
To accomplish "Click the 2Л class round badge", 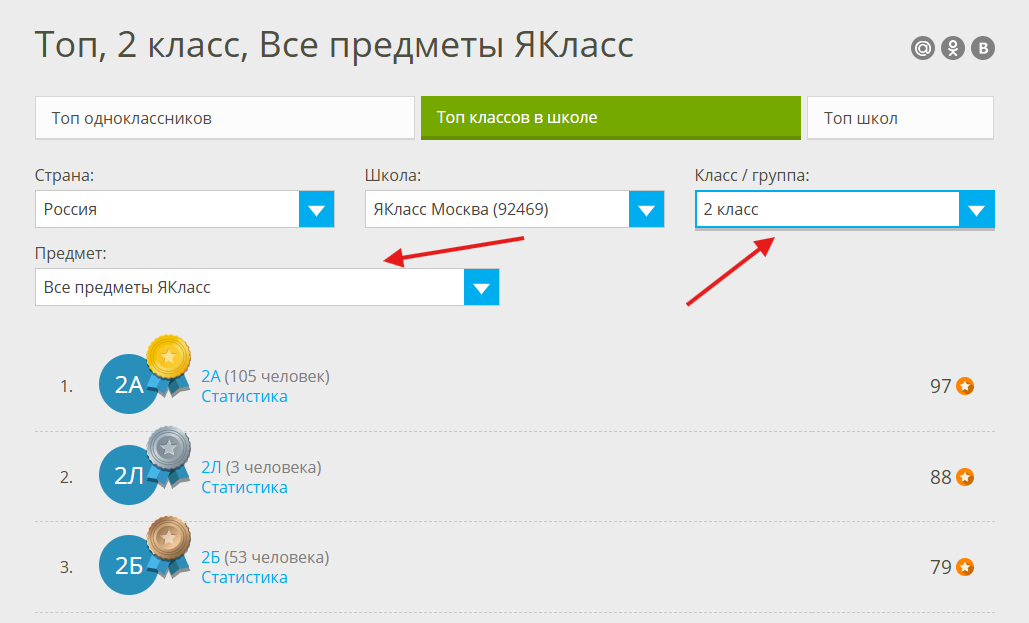I will (129, 475).
